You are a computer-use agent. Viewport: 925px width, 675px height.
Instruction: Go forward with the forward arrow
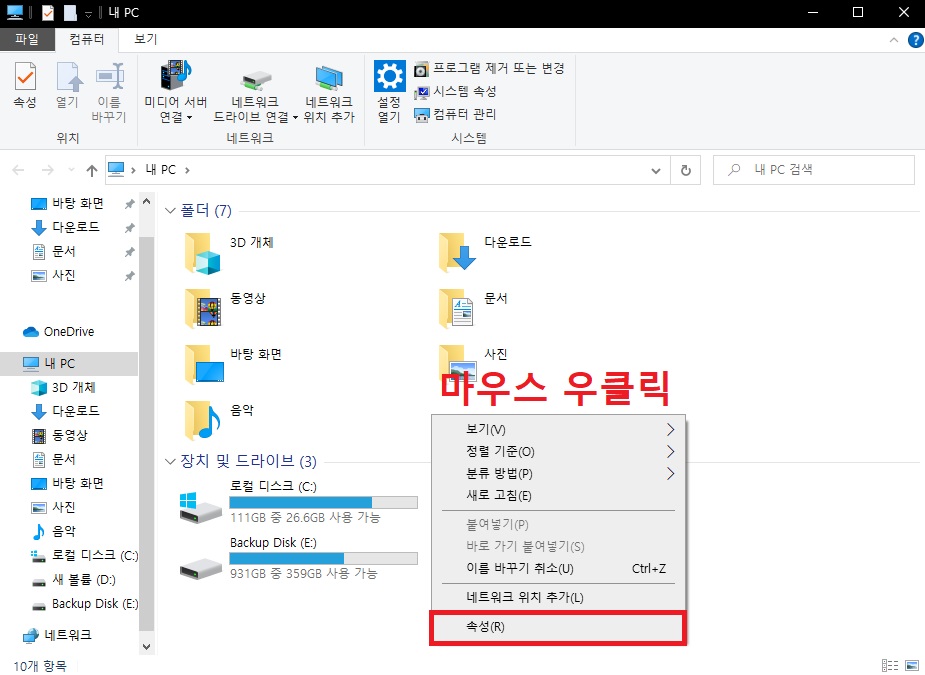pos(48,170)
